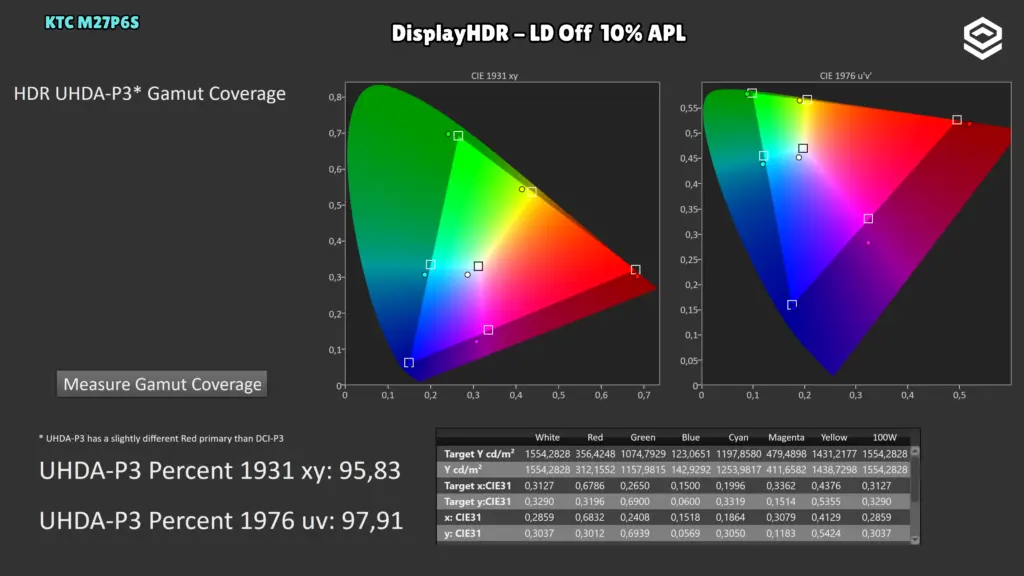This screenshot has height=576, width=1024.
Task: Click the cell showing 411,6582
Action: tap(786, 470)
